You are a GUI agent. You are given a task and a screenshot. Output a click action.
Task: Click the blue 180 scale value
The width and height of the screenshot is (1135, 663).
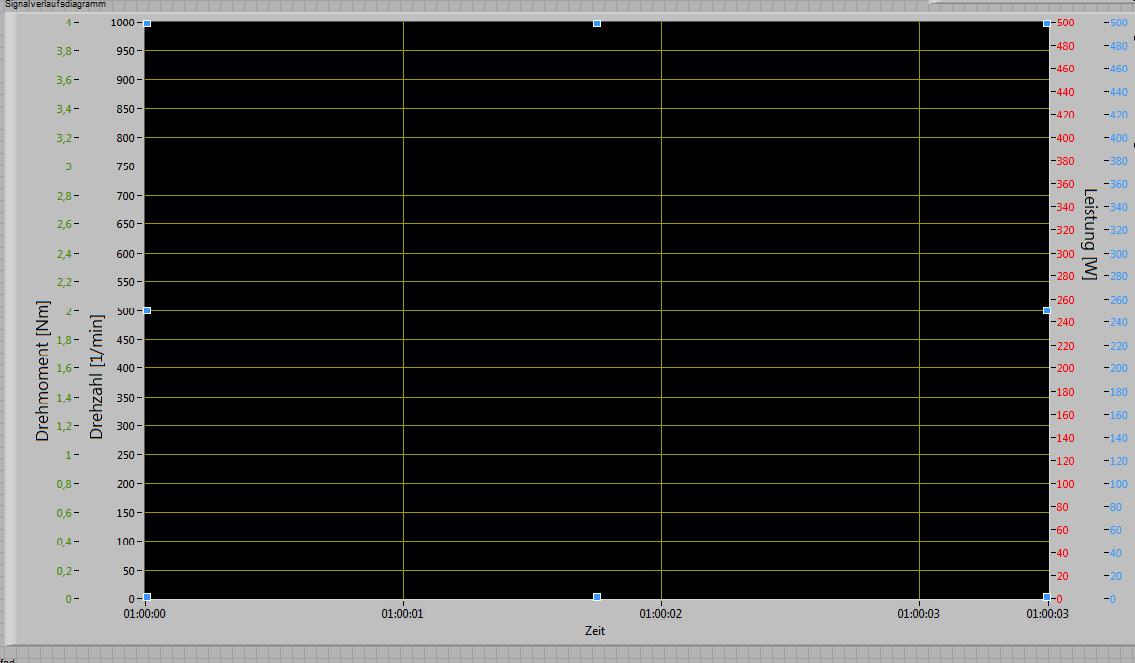pos(1118,392)
